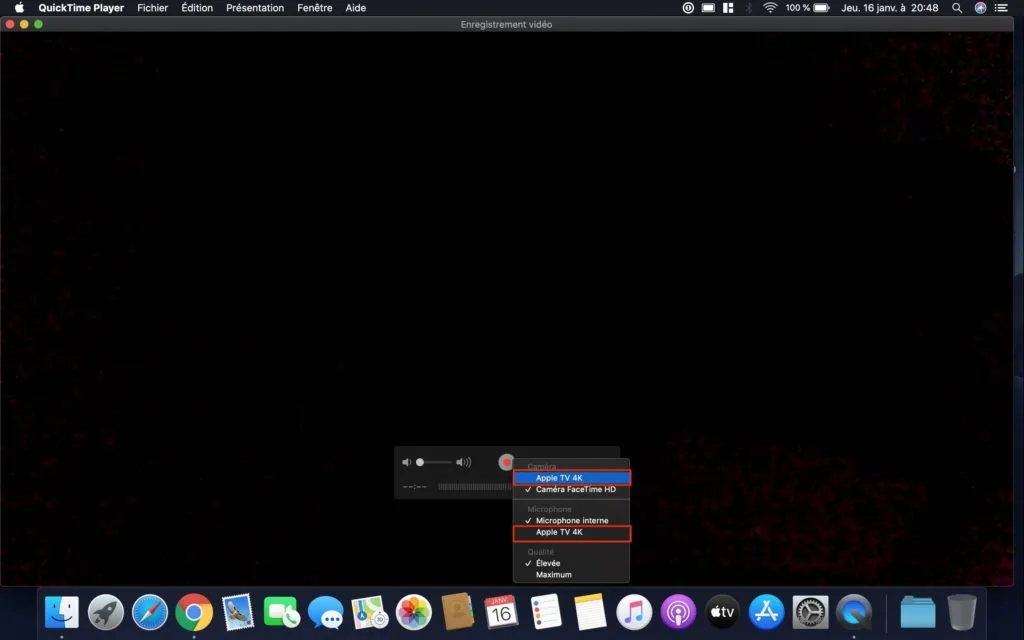Launch Google Chrome from the Dock
The height and width of the screenshot is (640, 1024).
tap(194, 613)
